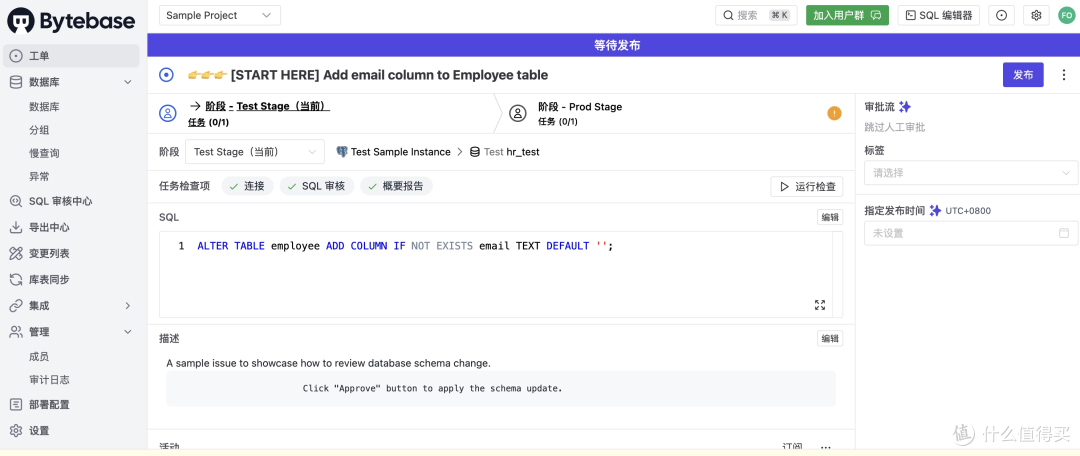Click the 管理 members icon
The width and height of the screenshot is (1080, 456).
tap(16, 331)
